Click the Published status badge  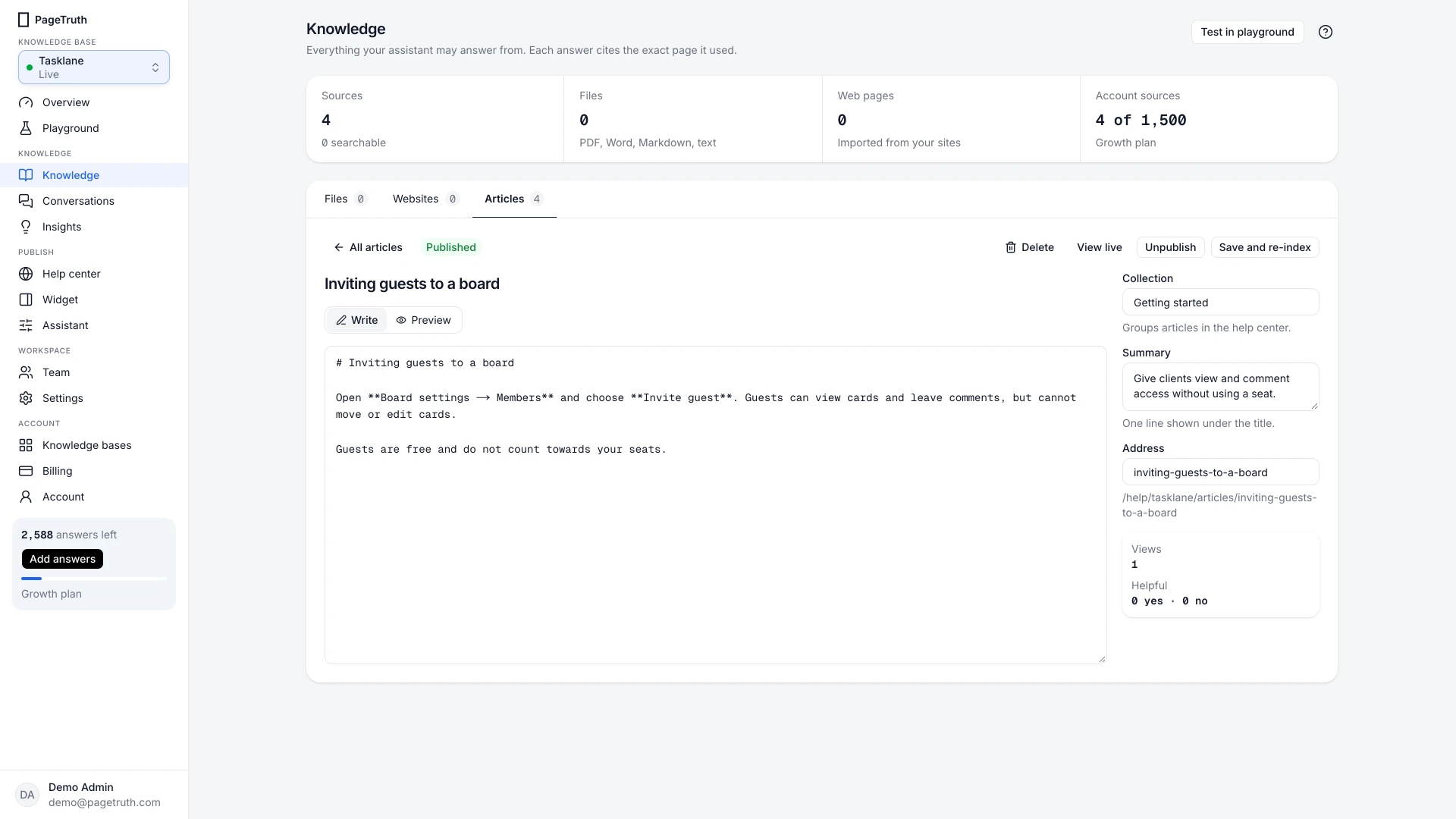(451, 247)
